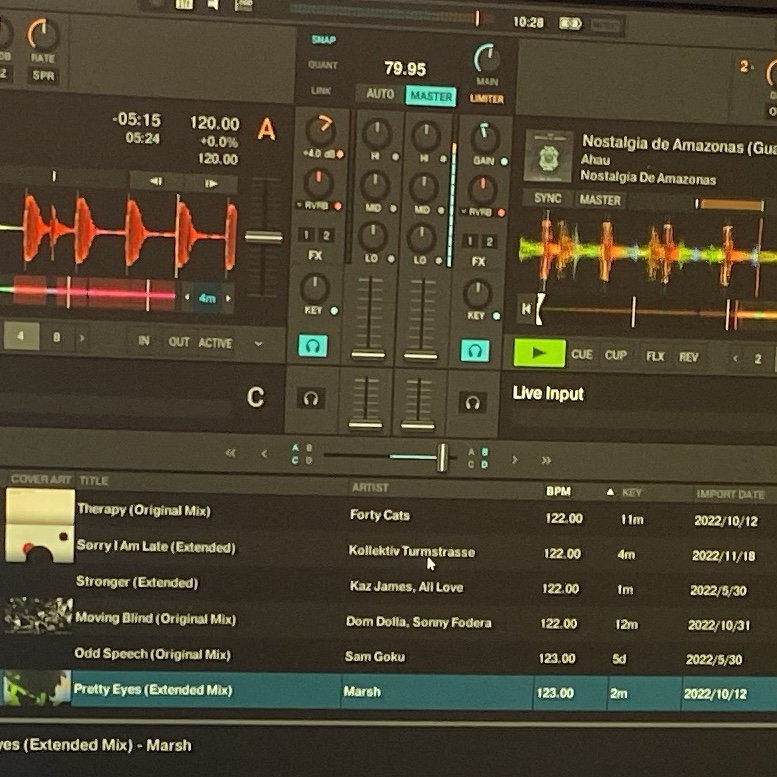Toggle the right channel headphone cue button

click(474, 351)
